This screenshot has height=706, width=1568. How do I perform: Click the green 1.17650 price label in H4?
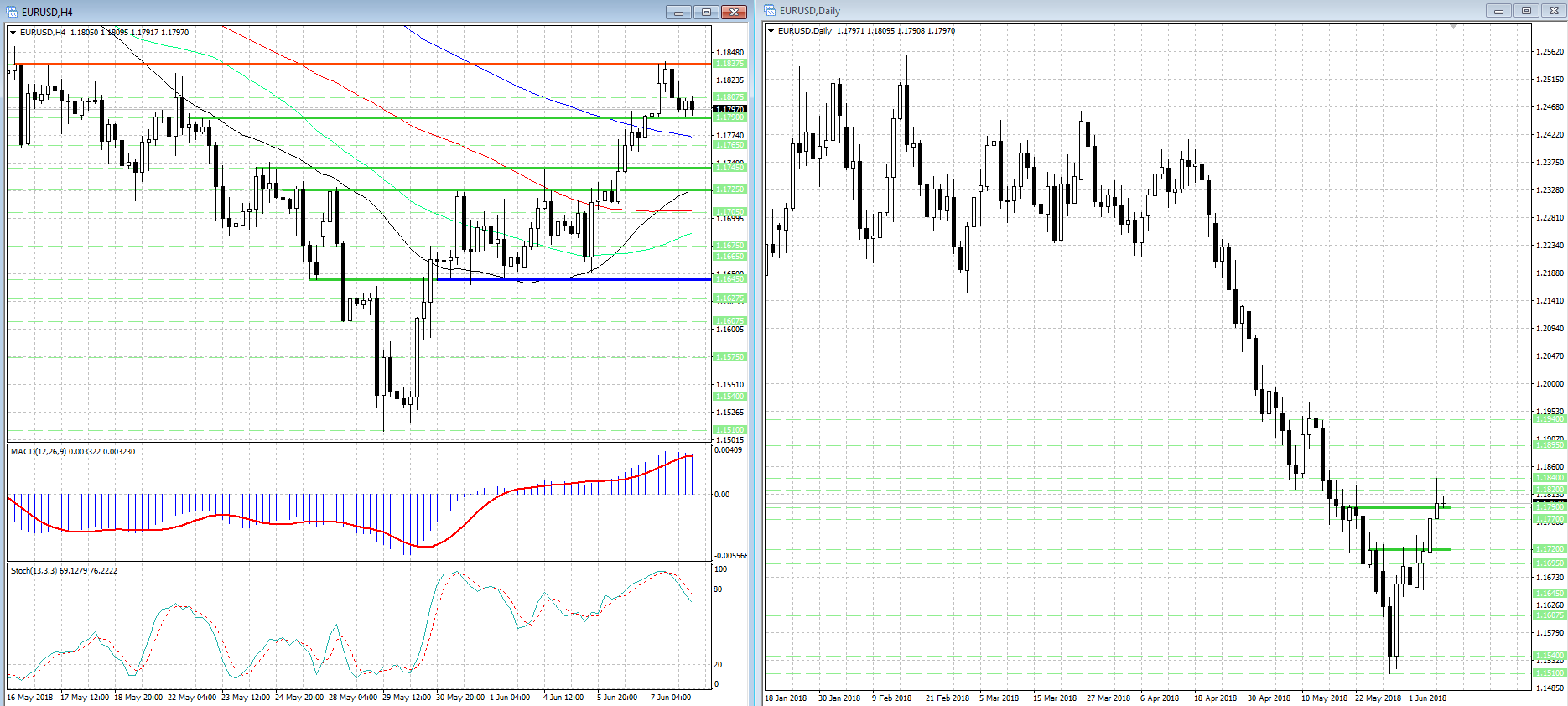(729, 145)
